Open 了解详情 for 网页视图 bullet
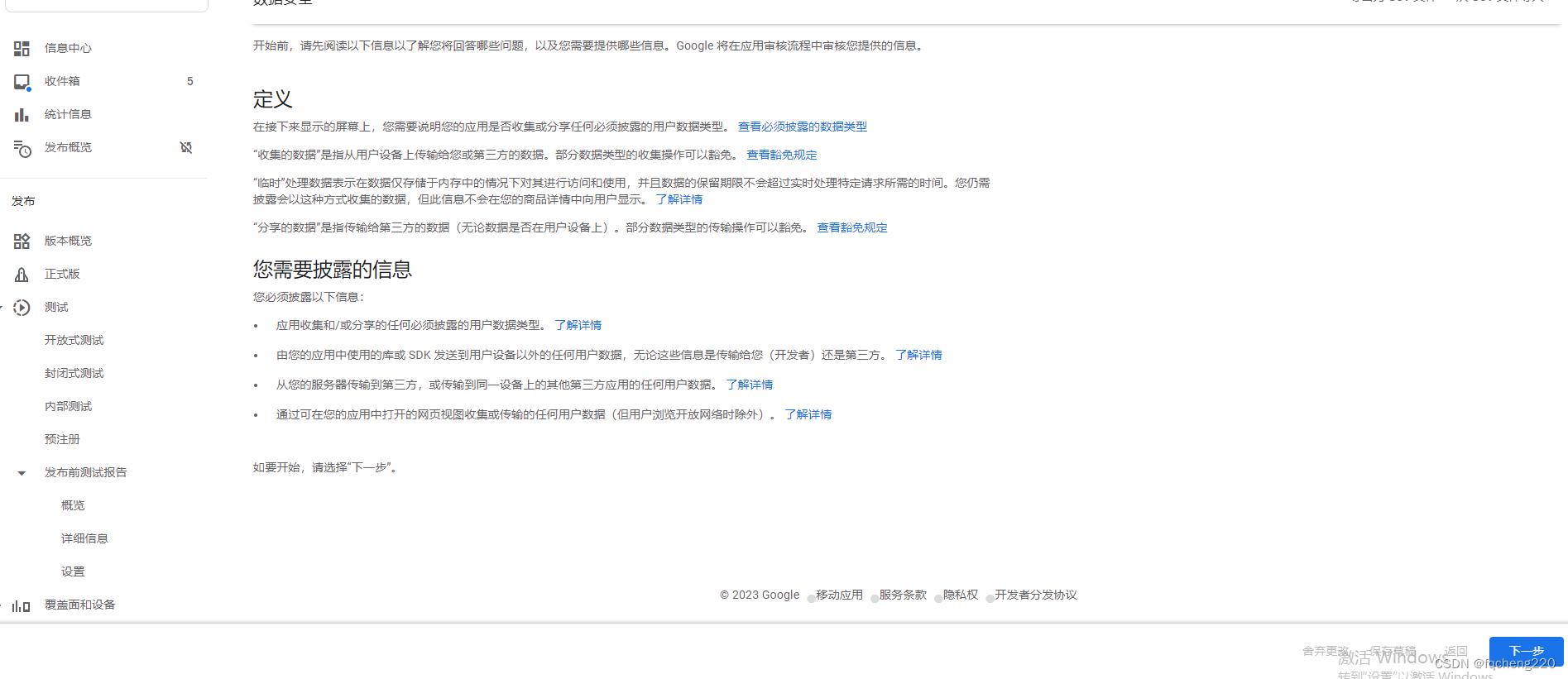Viewport: 1568px width, 679px height. [808, 414]
